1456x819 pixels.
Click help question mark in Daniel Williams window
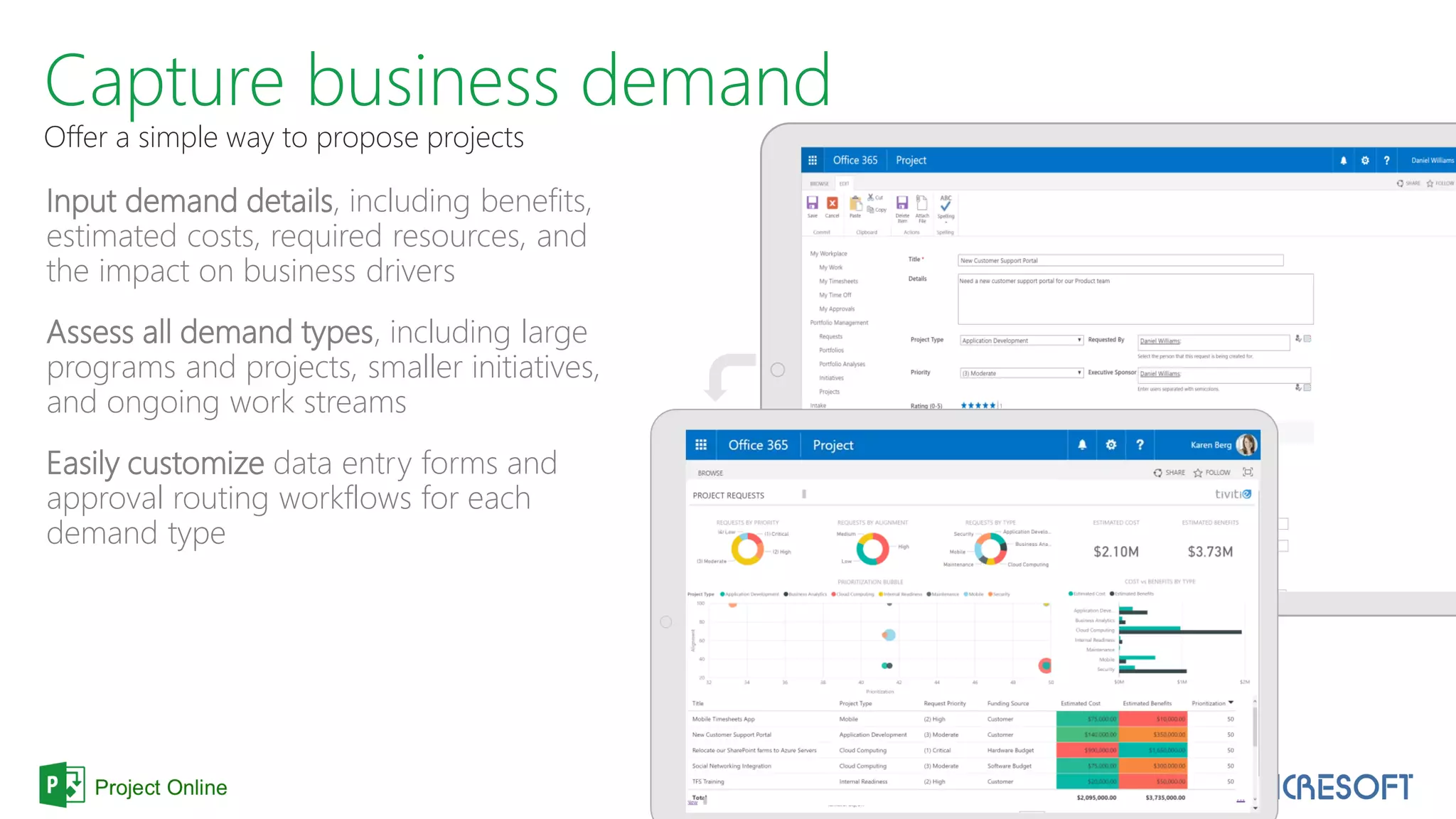point(1386,161)
